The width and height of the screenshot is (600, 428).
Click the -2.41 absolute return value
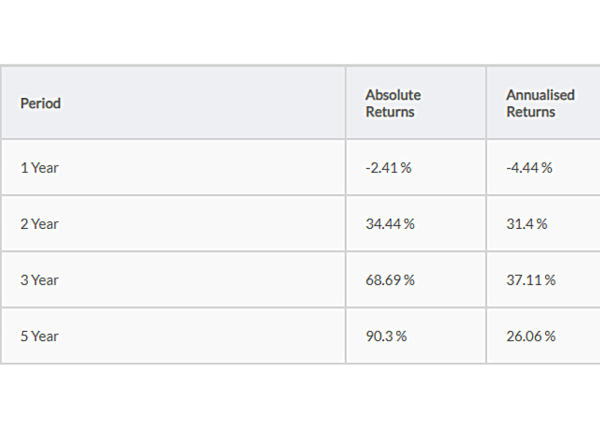(382, 168)
